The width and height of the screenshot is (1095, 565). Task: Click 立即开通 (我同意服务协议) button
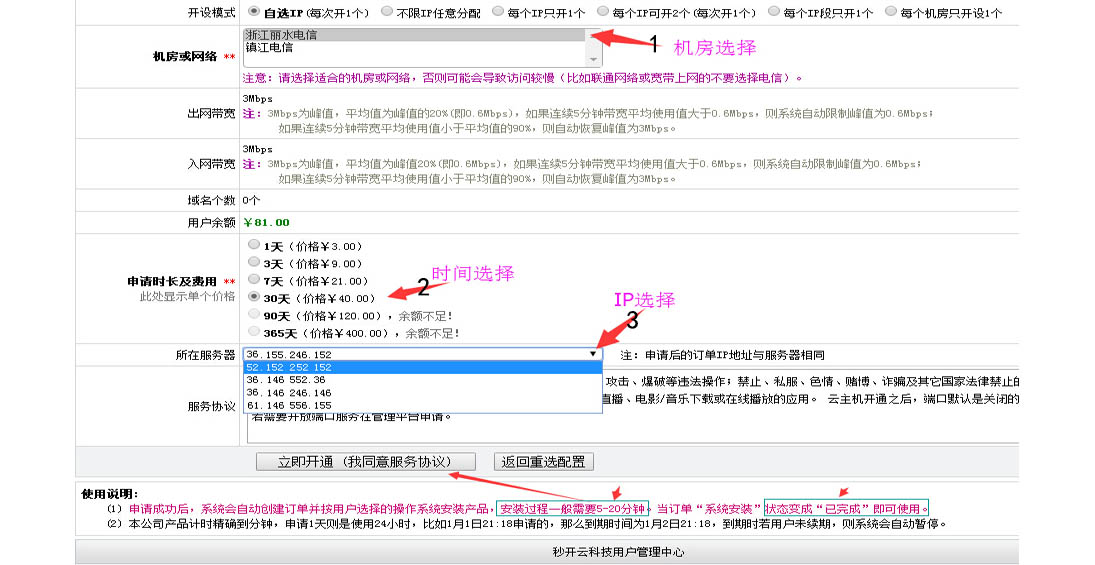(x=351, y=462)
